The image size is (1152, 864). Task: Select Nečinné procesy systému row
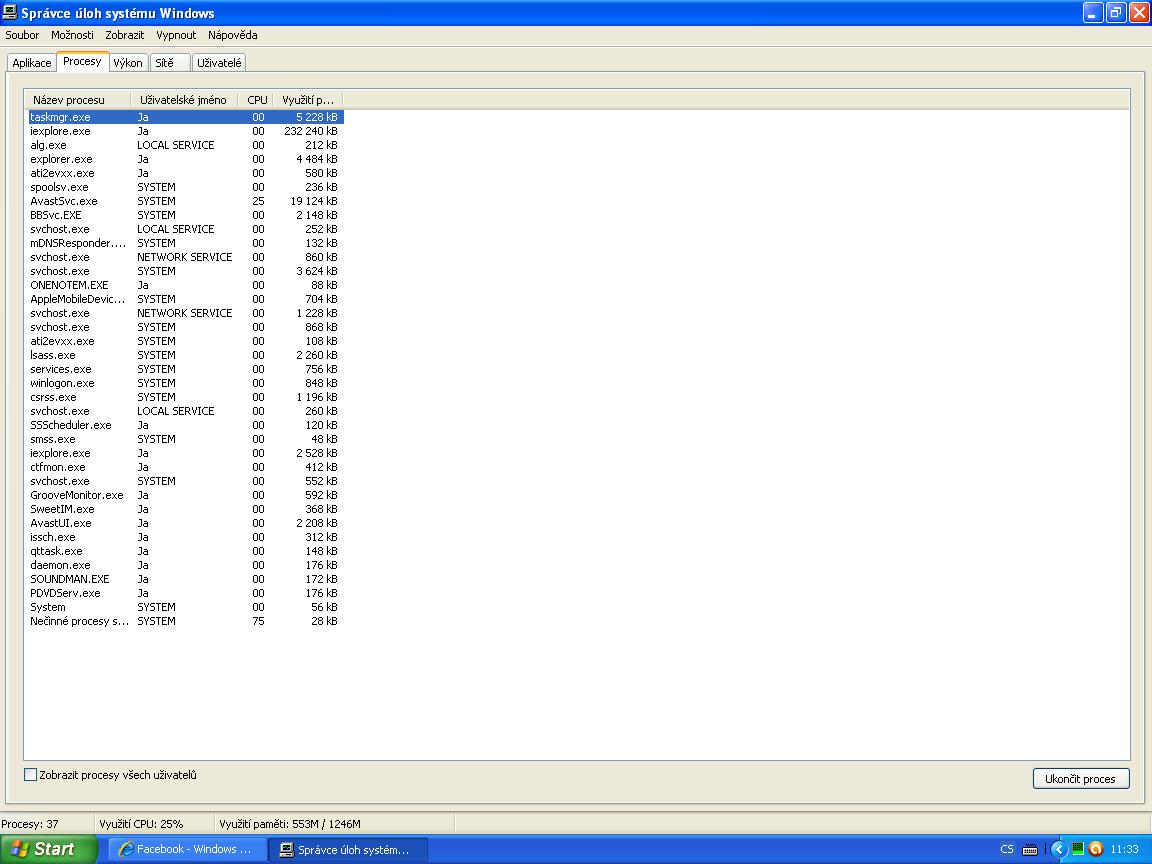point(186,621)
